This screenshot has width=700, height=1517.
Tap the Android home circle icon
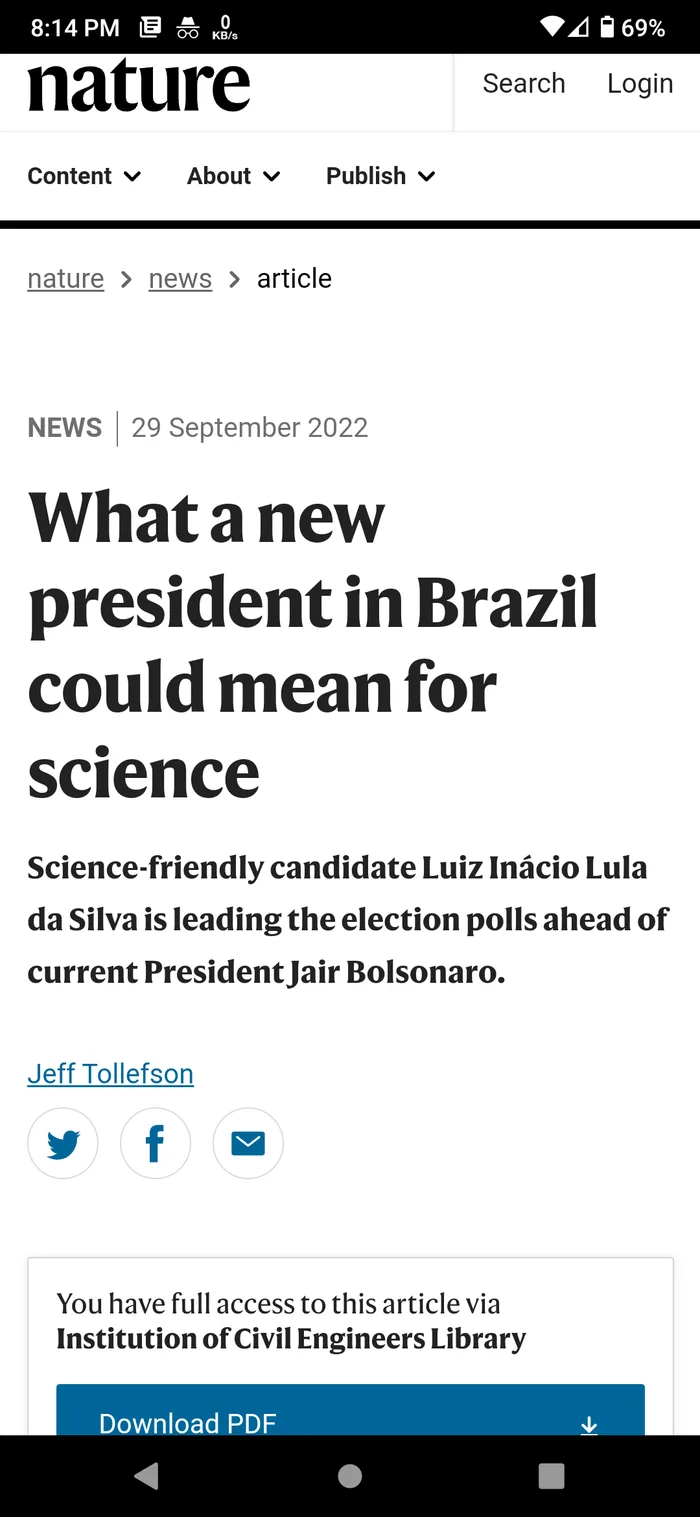click(350, 1476)
